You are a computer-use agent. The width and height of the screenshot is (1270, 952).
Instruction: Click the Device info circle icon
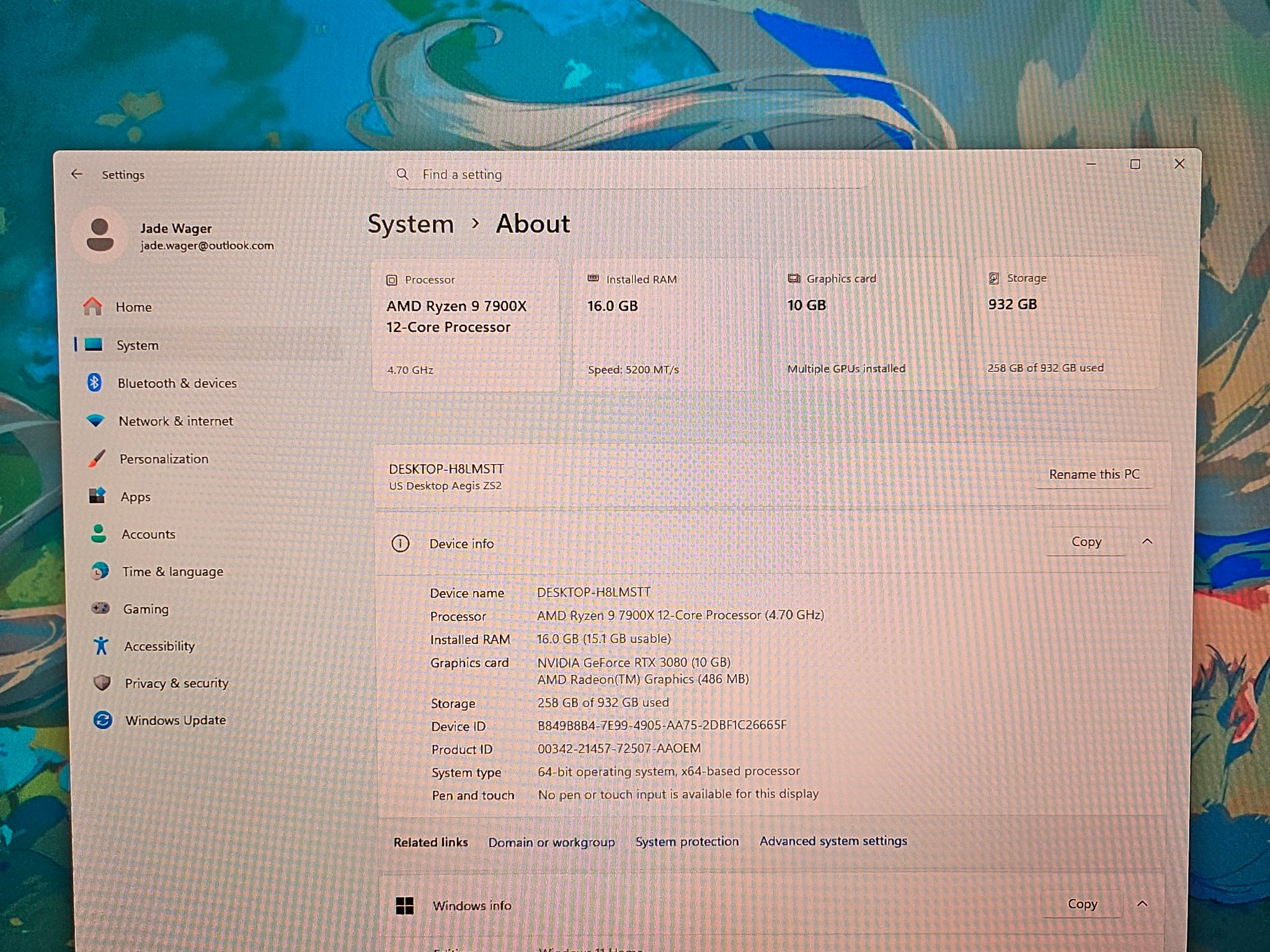pos(400,544)
